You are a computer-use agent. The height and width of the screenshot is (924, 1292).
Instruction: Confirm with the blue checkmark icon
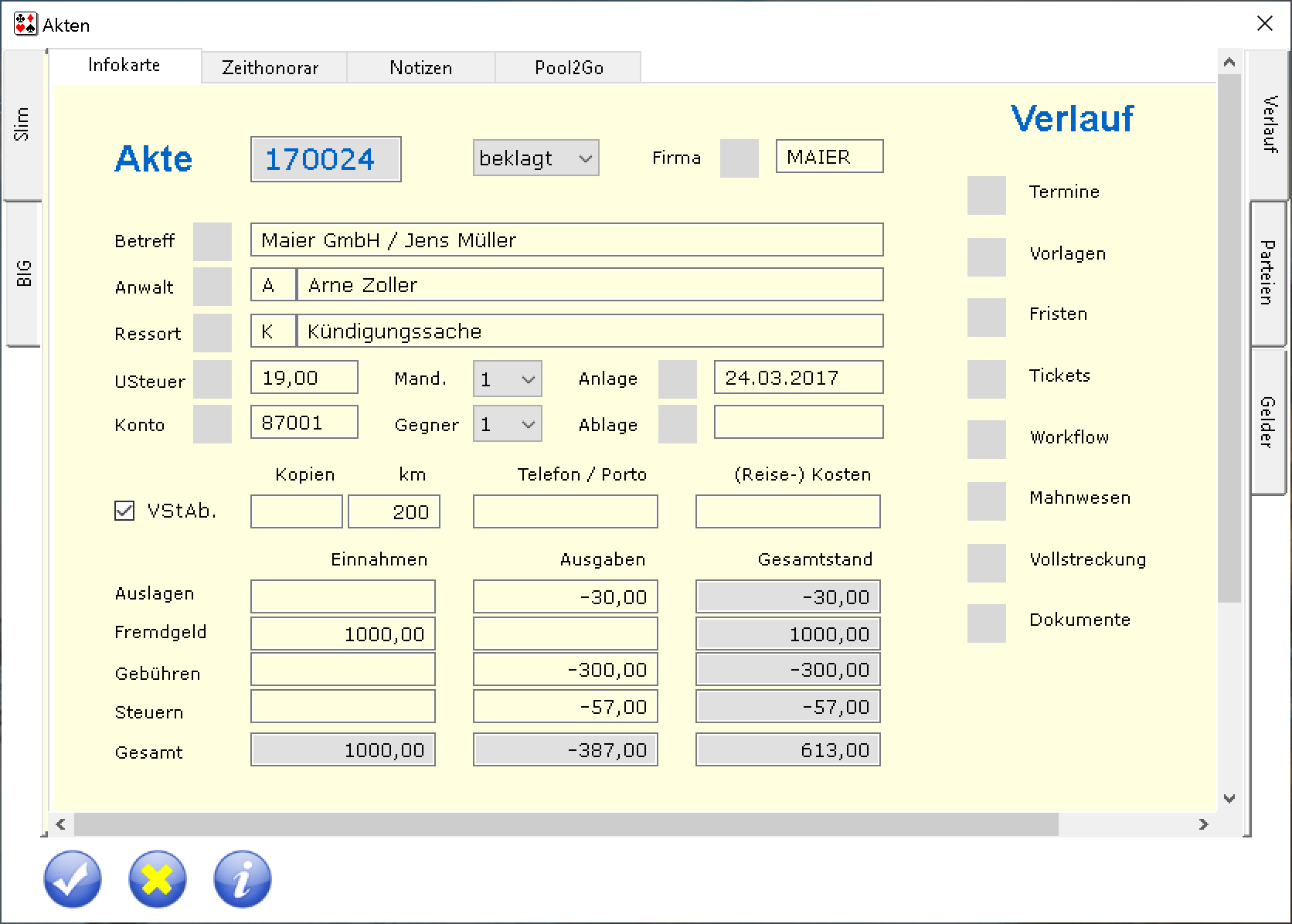73,879
